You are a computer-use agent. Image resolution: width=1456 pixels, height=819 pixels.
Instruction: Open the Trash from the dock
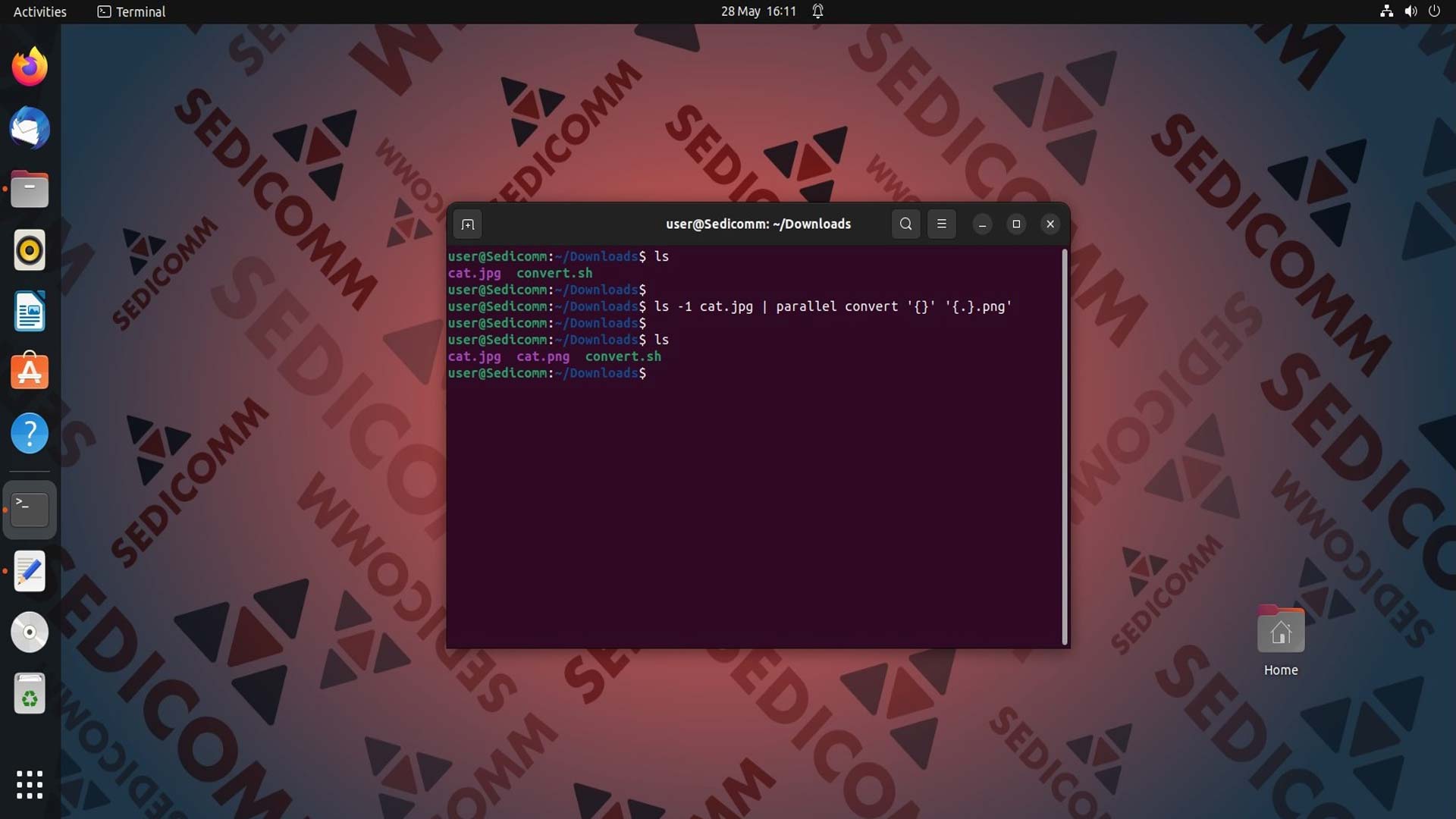point(30,693)
